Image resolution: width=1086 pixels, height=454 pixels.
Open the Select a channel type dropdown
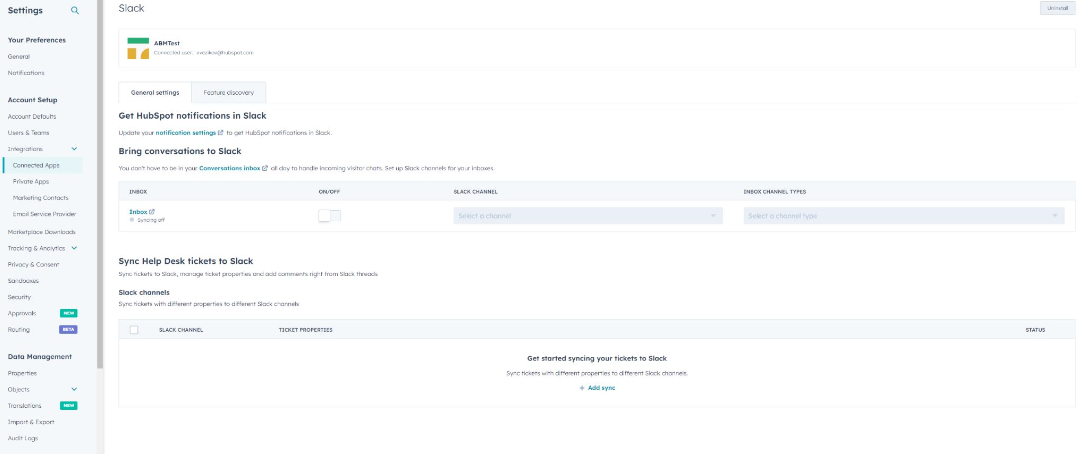(x=904, y=216)
